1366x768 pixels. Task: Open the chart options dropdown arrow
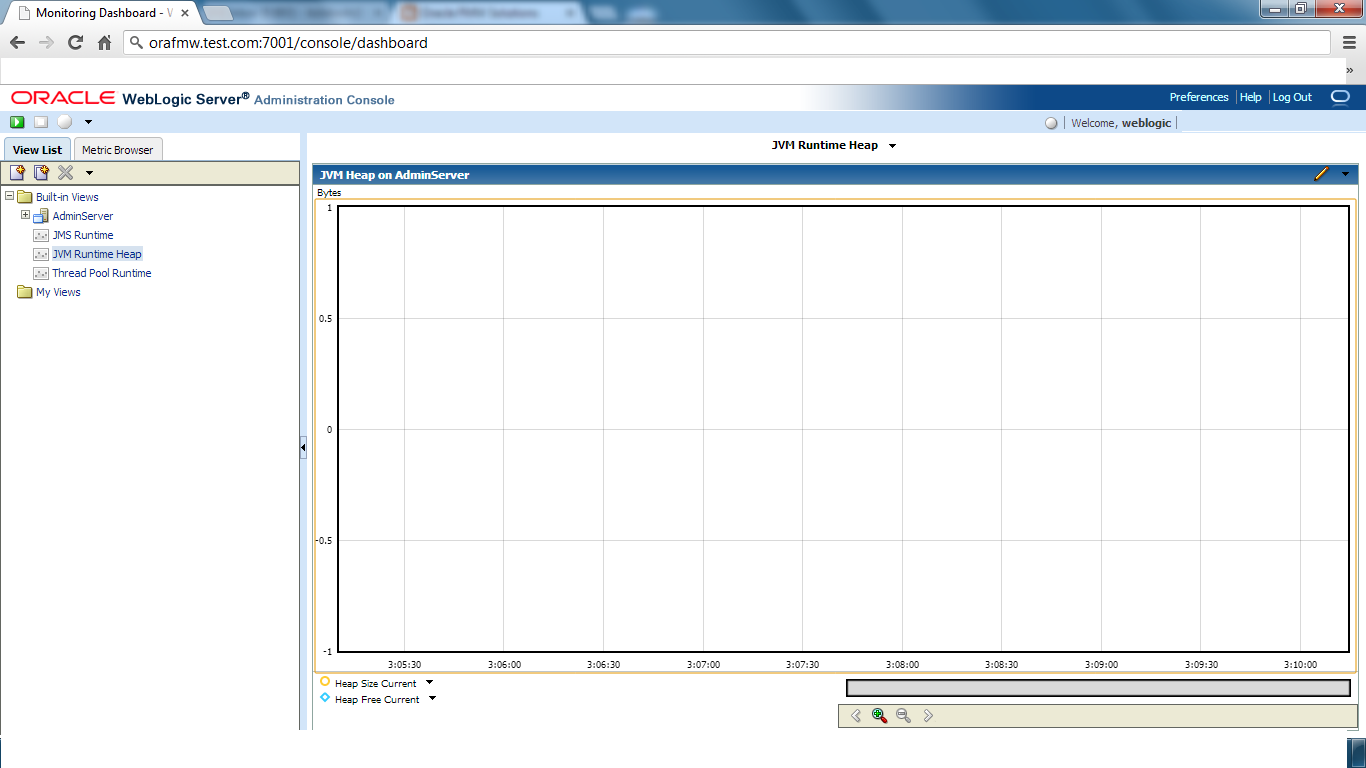coord(1343,174)
